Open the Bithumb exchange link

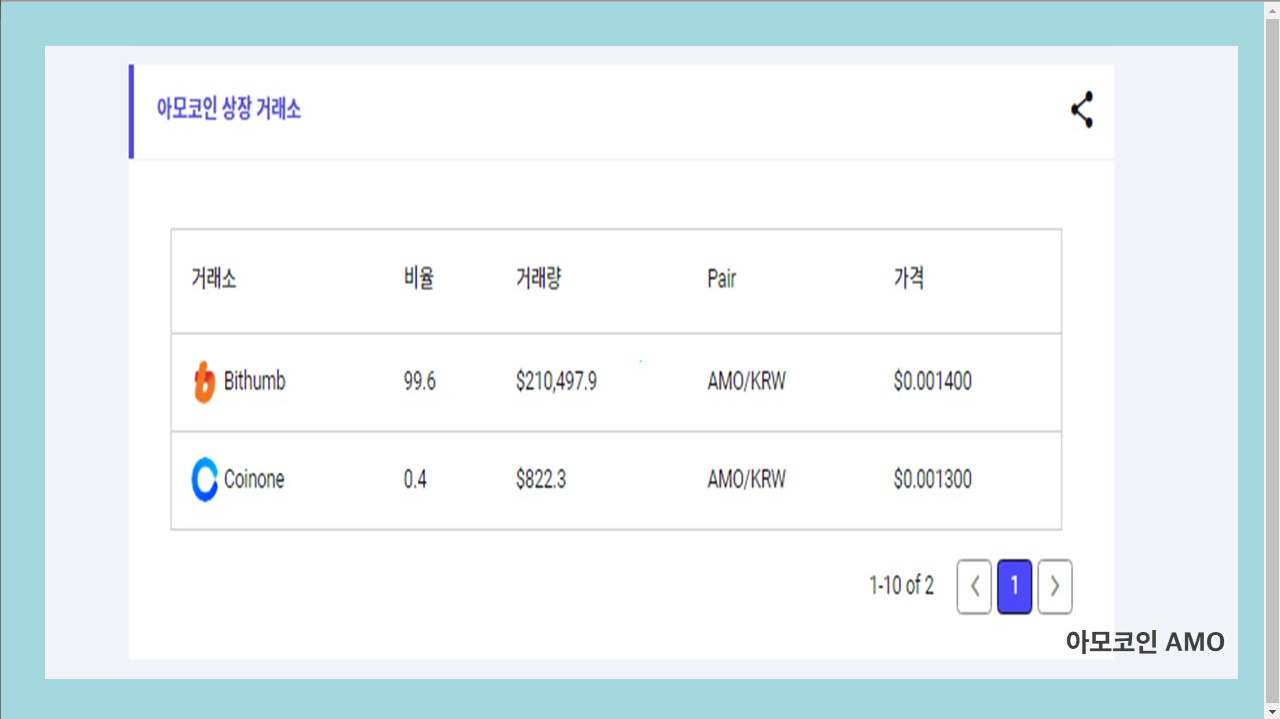(x=254, y=381)
